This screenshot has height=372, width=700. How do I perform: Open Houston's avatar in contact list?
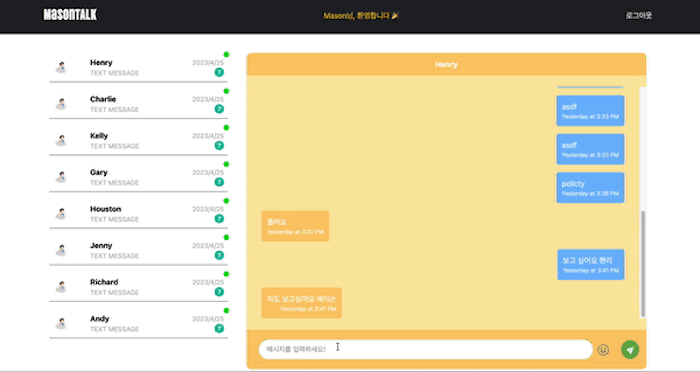(61, 214)
